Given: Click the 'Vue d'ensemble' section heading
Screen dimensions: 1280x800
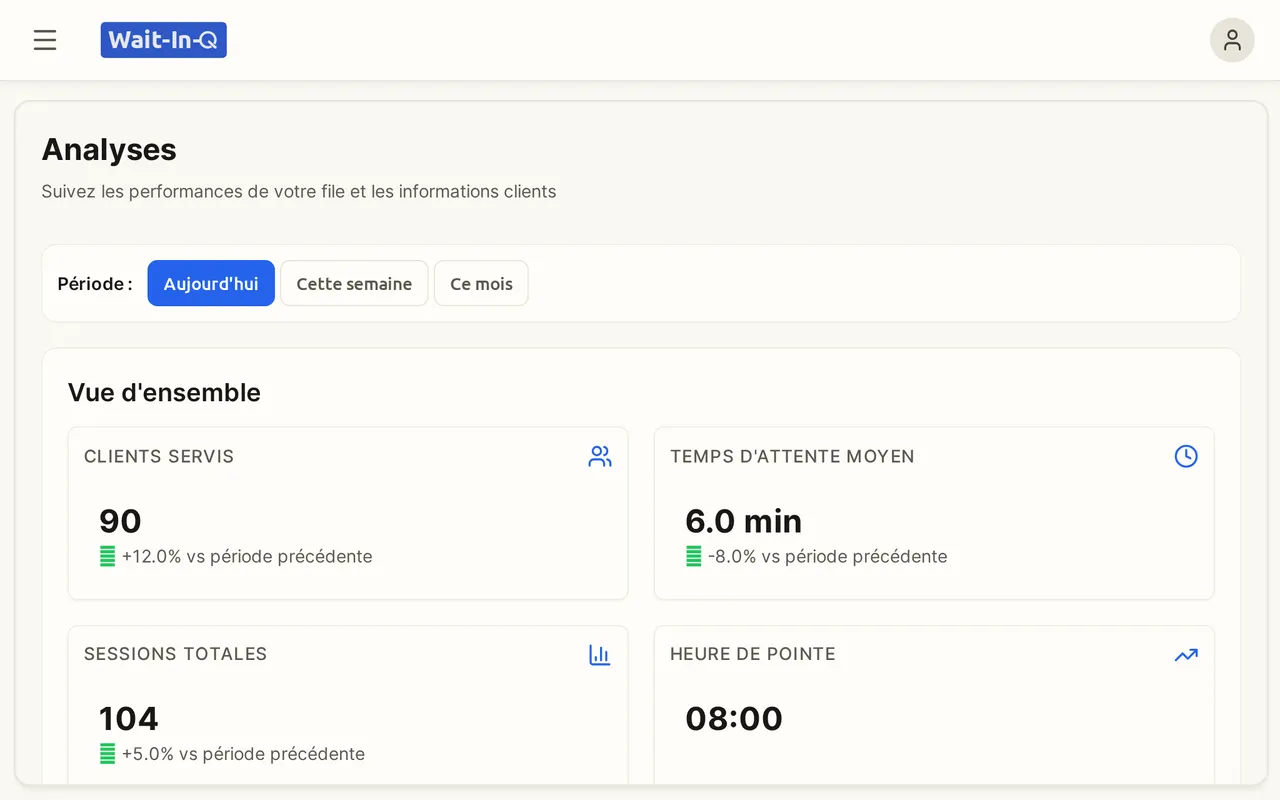Looking at the screenshot, I should coord(164,393).
